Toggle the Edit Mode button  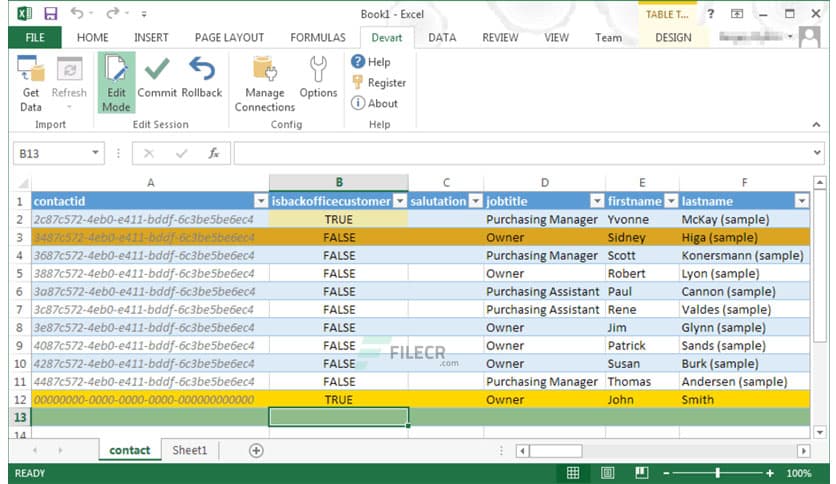116,84
